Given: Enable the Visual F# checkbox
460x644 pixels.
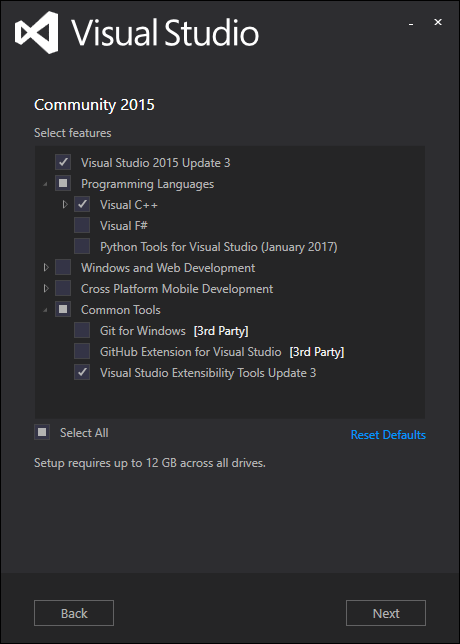Looking at the screenshot, I should coord(82,225).
